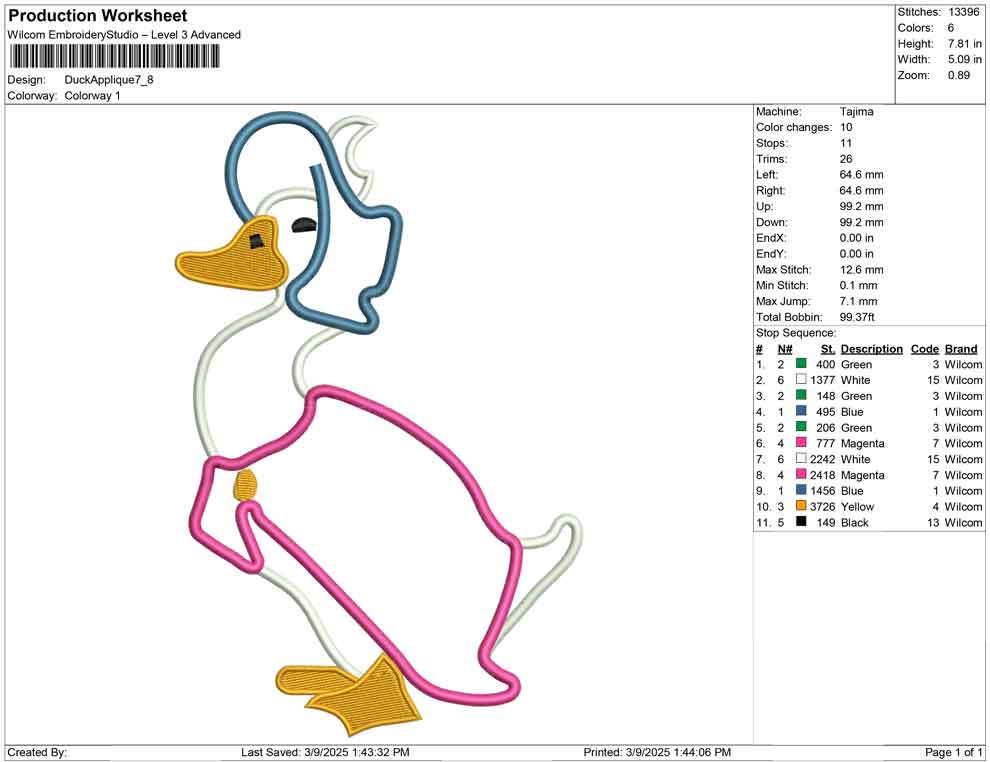Click the blue color swatch in row 9

[799, 491]
